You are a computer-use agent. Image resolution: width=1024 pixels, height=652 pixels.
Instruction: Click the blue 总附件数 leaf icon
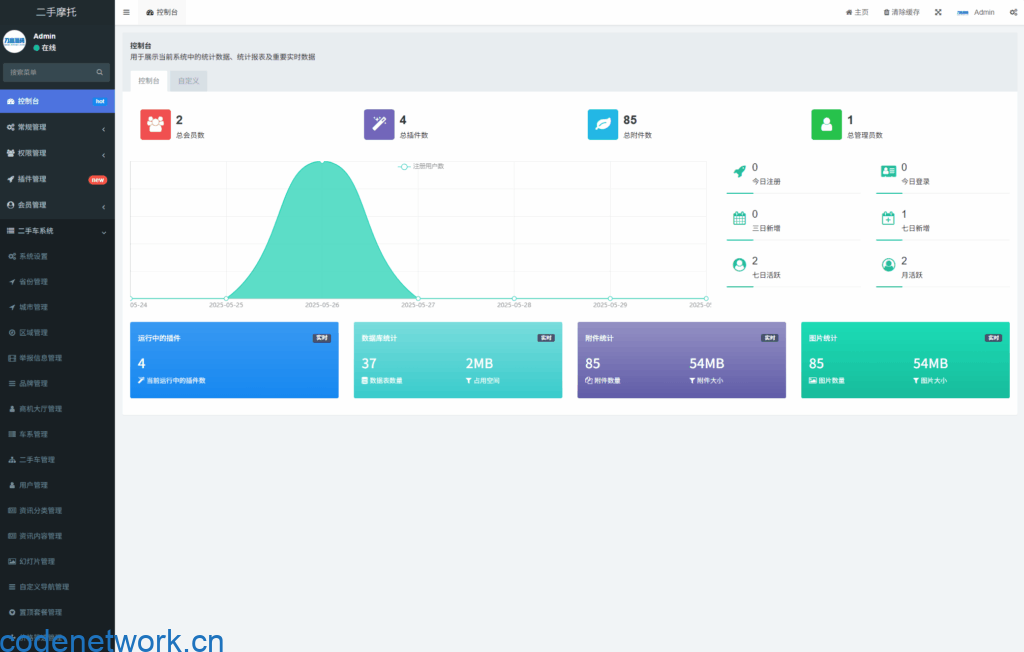coord(603,125)
